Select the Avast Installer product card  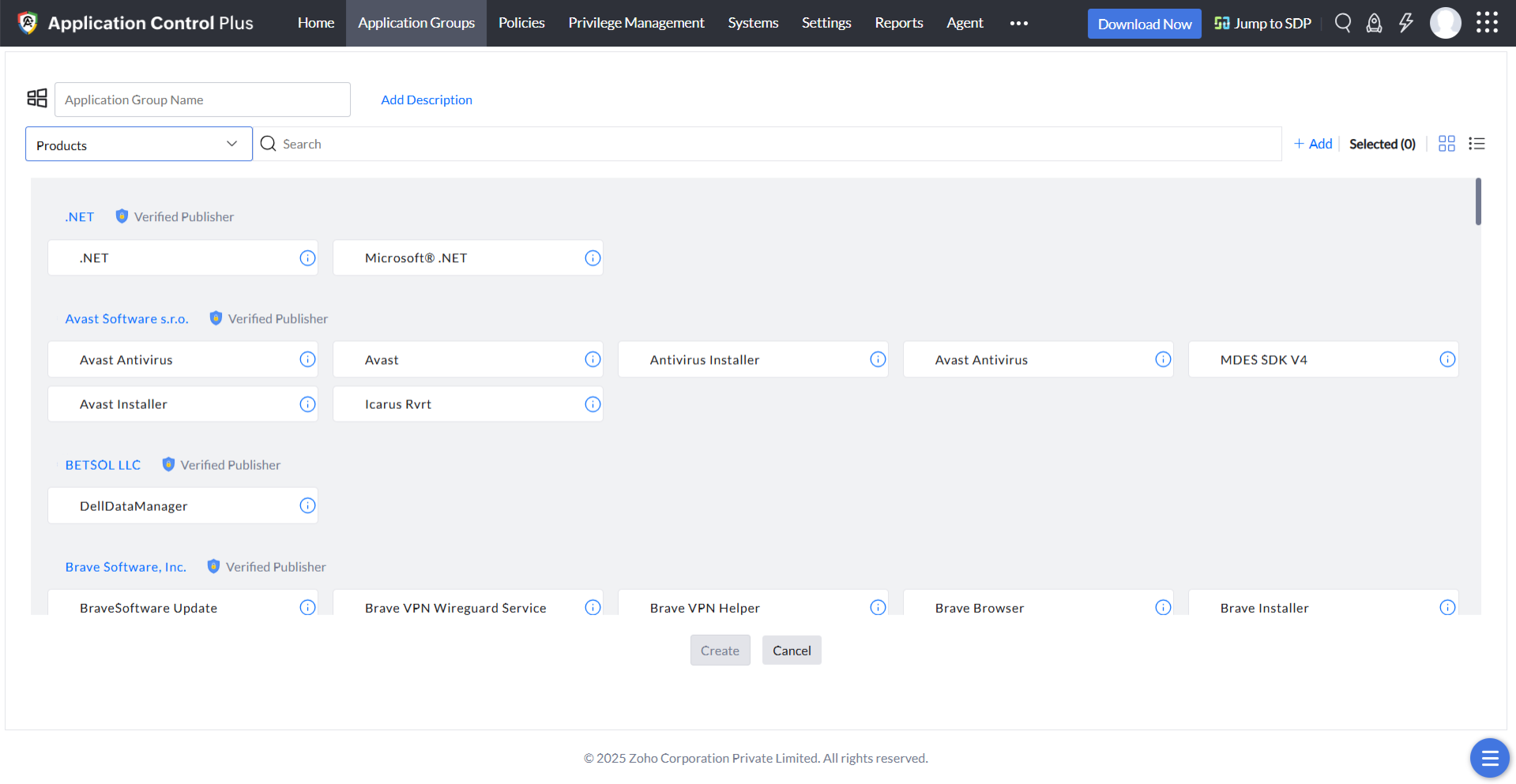click(x=182, y=404)
